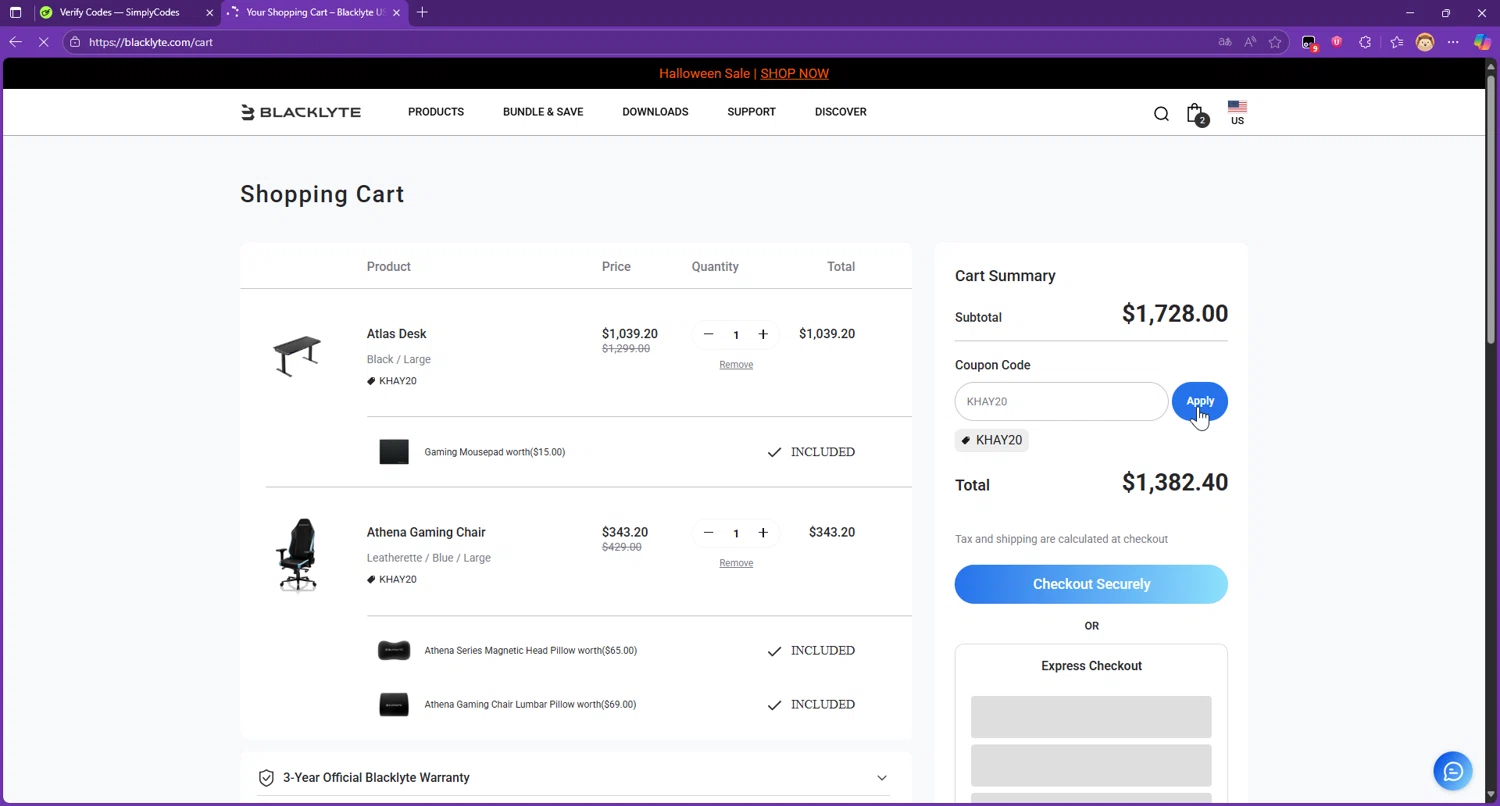The width and height of the screenshot is (1500, 806).
Task: Click the Athena Series Magnetic Head Pillow text
Action: tap(531, 651)
